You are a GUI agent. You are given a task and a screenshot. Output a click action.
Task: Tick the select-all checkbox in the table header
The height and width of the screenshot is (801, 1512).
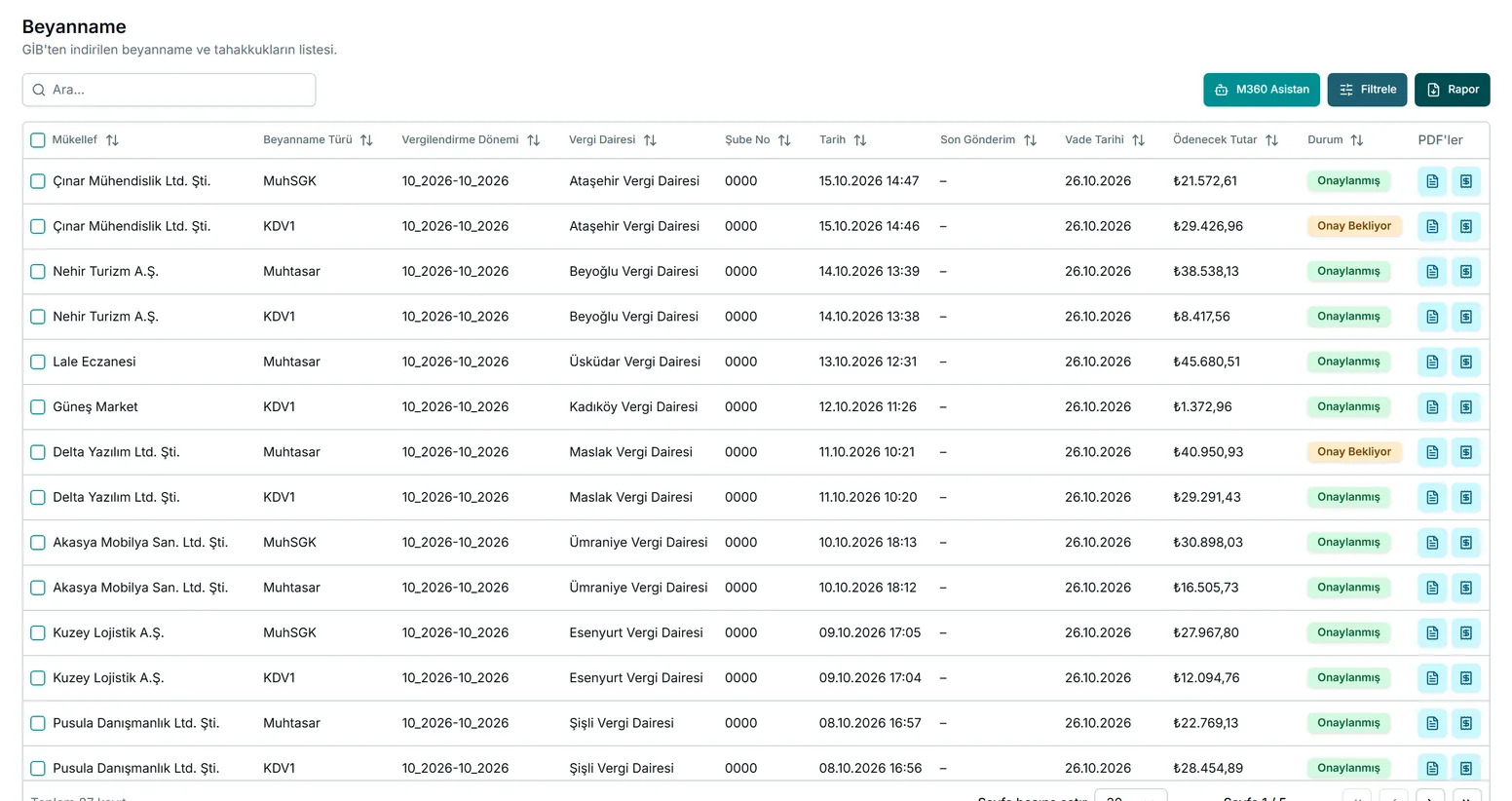[x=38, y=140]
